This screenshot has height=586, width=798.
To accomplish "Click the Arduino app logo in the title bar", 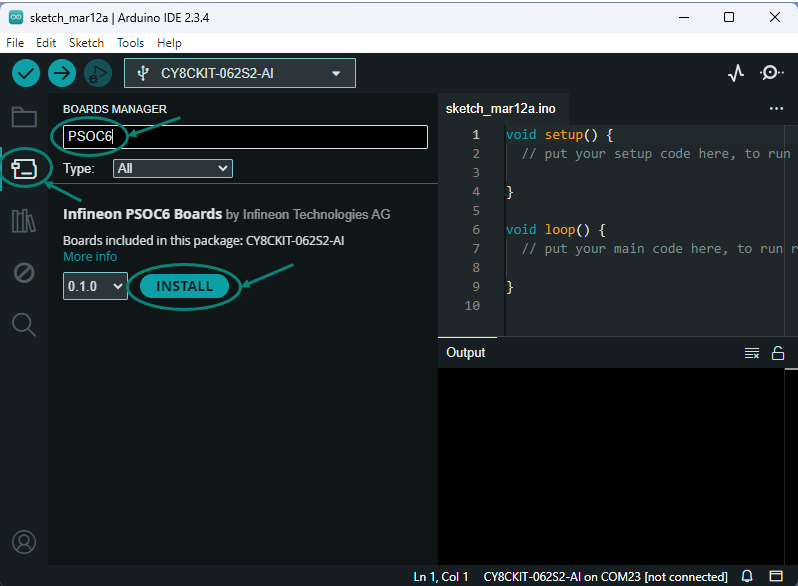I will click(x=16, y=17).
